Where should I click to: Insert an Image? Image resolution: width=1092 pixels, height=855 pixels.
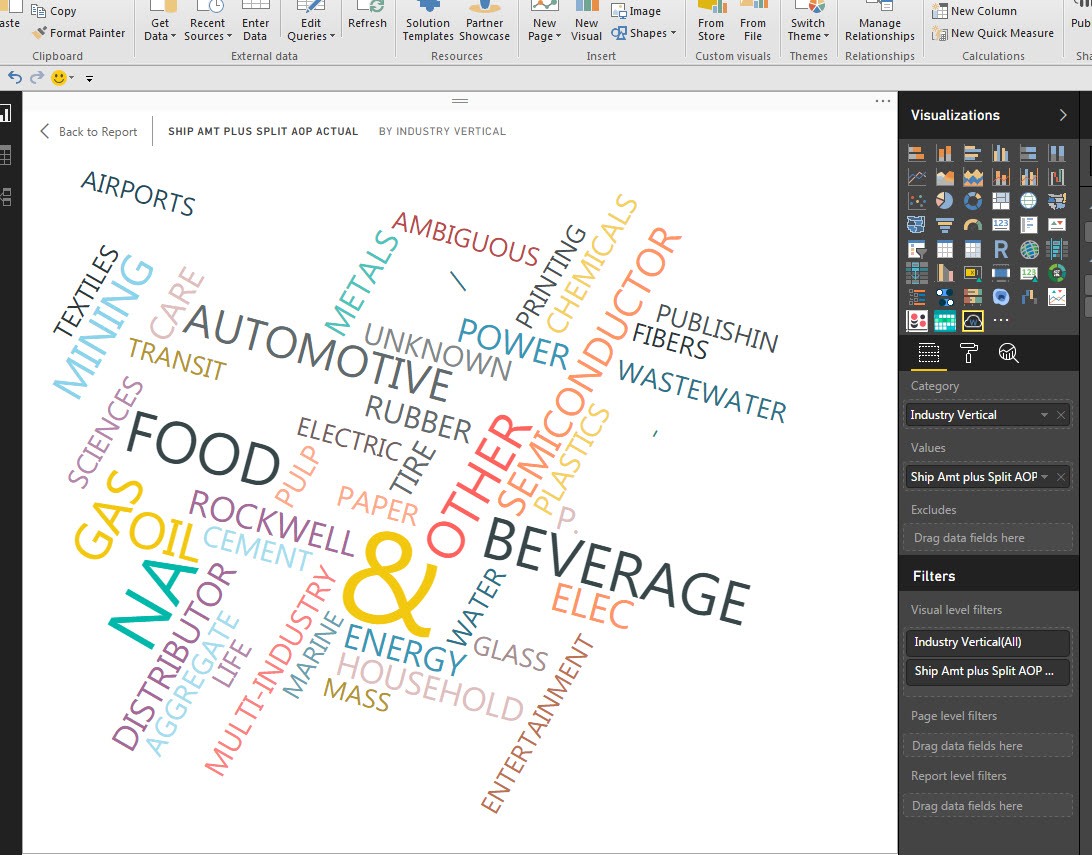tap(636, 11)
